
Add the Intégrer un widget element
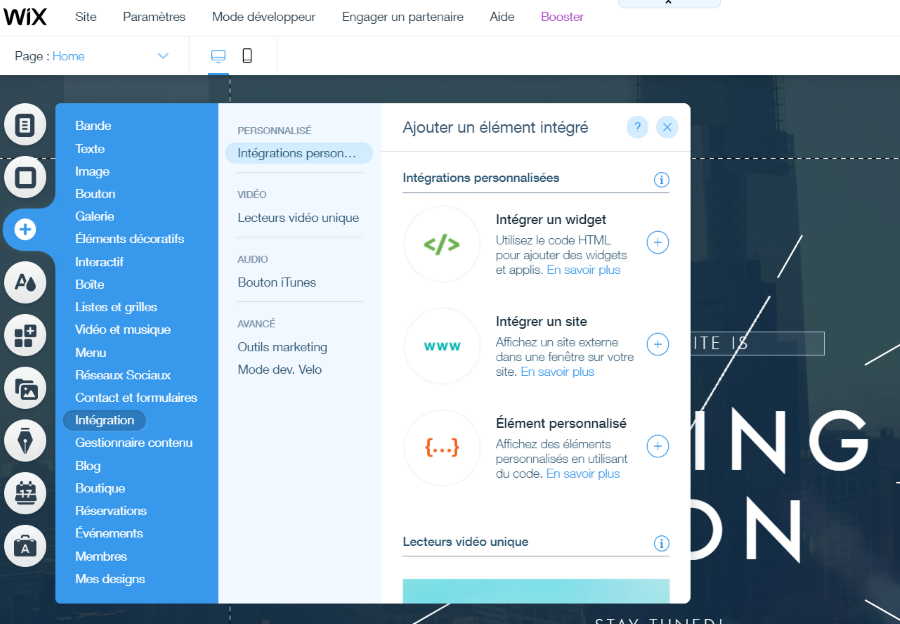(x=657, y=242)
